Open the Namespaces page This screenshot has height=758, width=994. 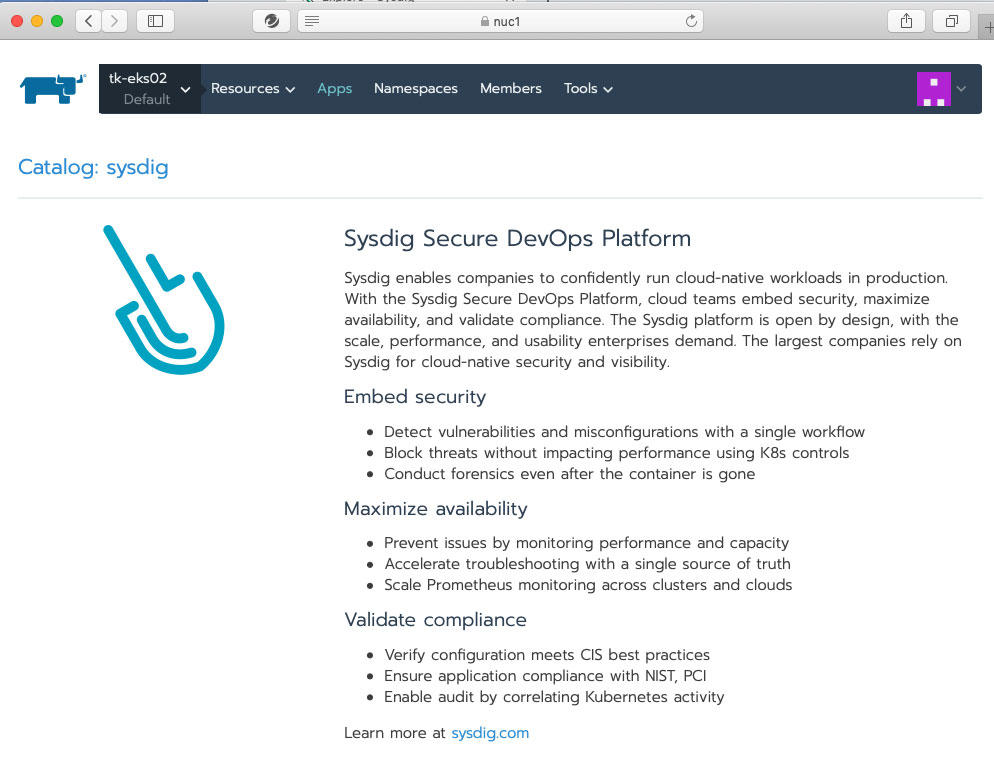[x=416, y=89]
